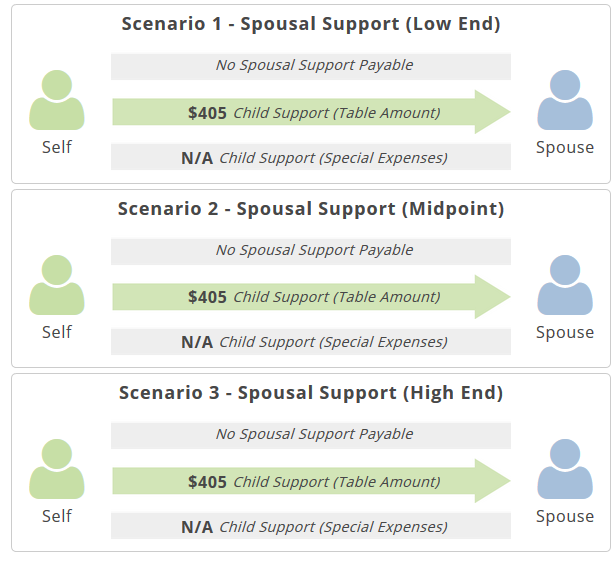Click N/A Special Expenses bar in Scenario 3
The height and width of the screenshot is (562, 611).
point(311,526)
